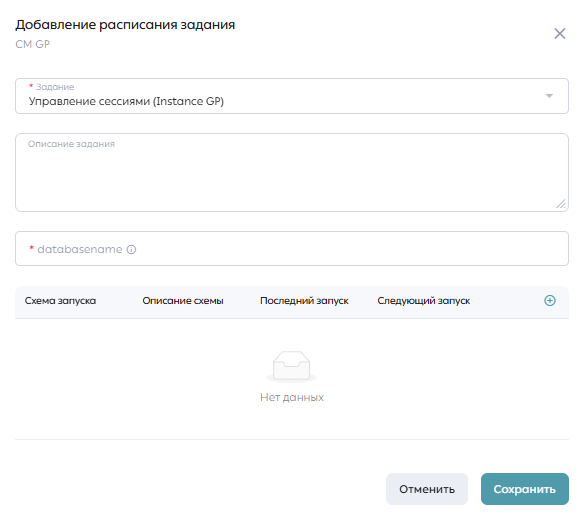586x522 pixels.
Task: Add a launch schedule with plus icon
Action: [549, 300]
